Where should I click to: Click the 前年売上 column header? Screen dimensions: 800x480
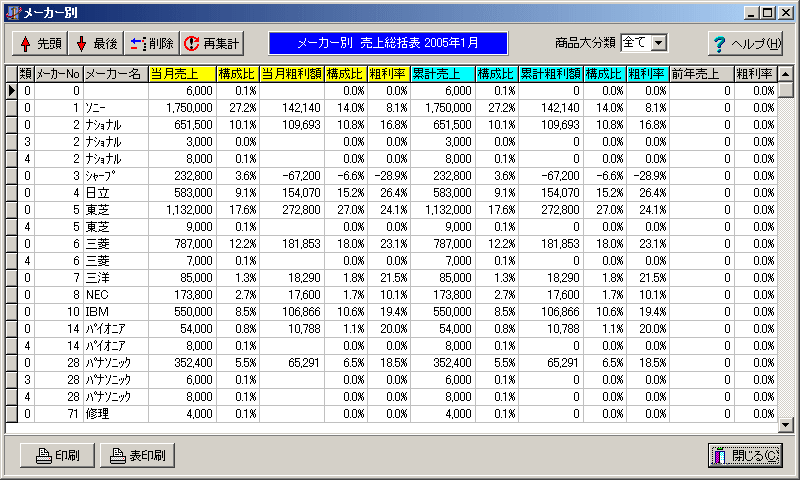(x=702, y=74)
